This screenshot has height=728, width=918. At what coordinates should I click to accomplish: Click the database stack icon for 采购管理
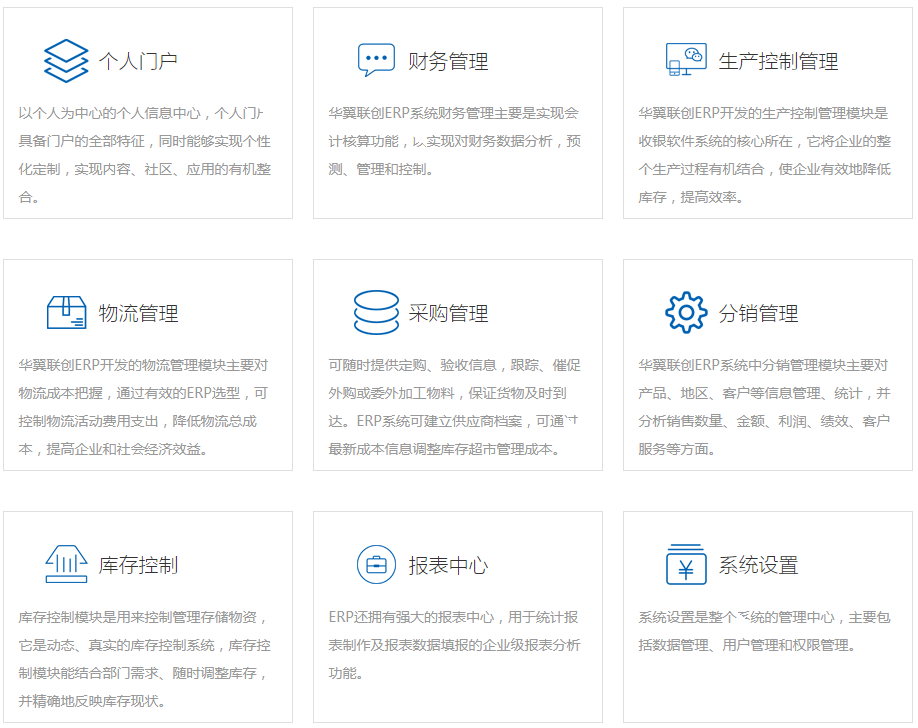(376, 312)
